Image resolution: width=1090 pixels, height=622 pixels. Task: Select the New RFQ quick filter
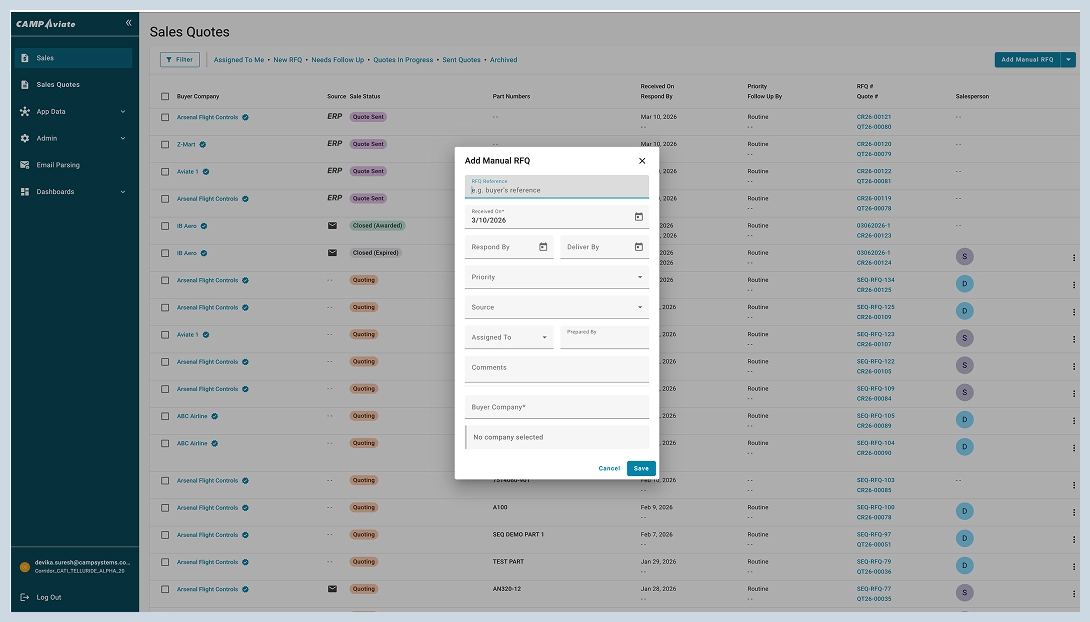tap(287, 60)
